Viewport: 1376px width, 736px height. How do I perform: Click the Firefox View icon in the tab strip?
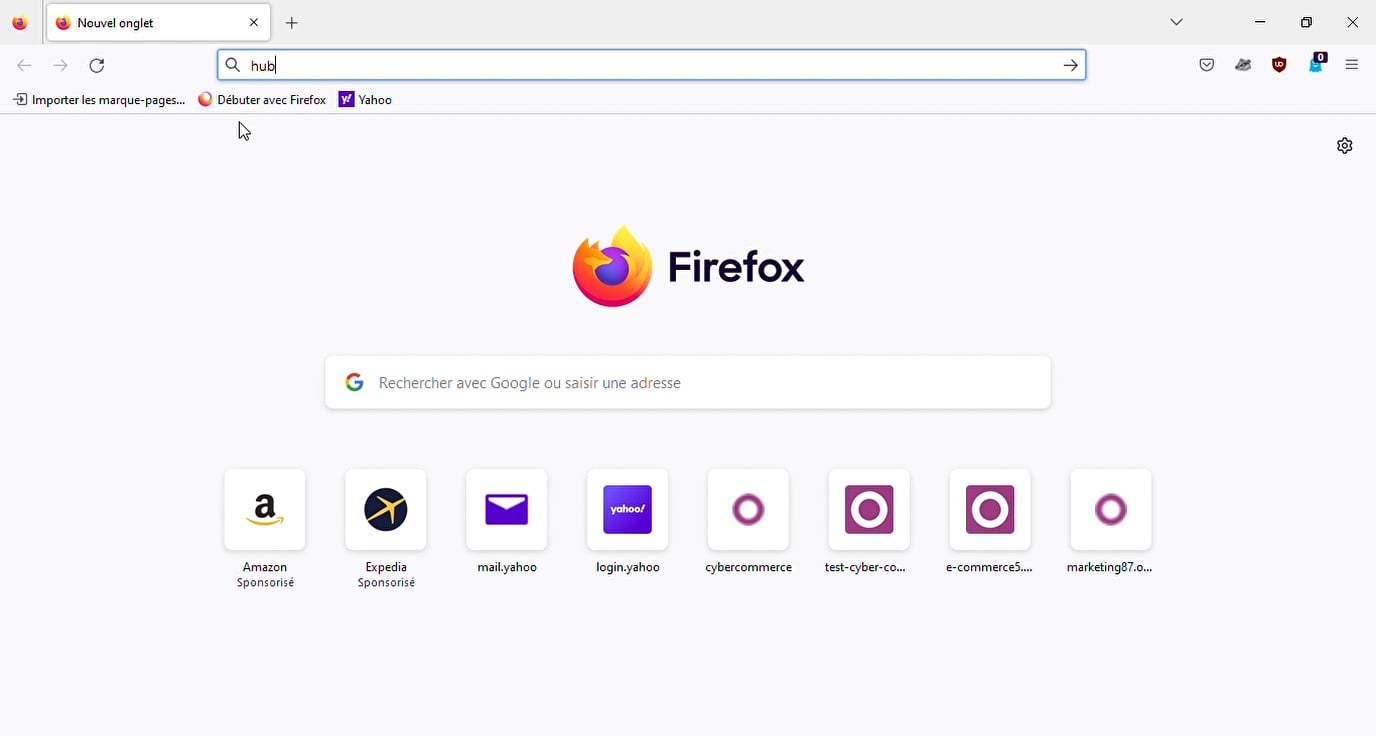pos(20,23)
